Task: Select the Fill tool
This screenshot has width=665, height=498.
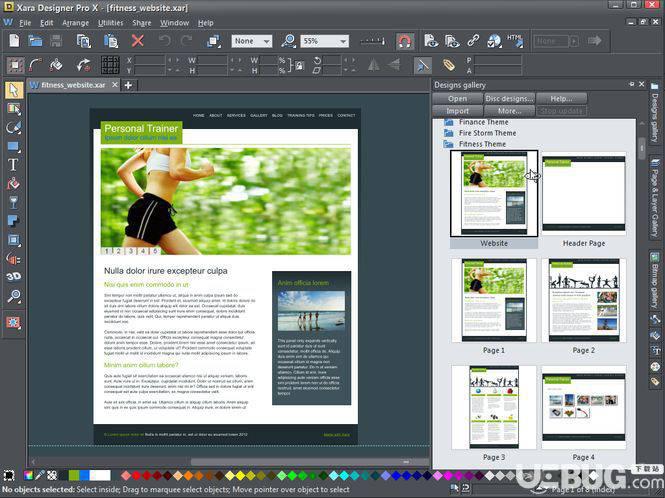Action: click(14, 183)
